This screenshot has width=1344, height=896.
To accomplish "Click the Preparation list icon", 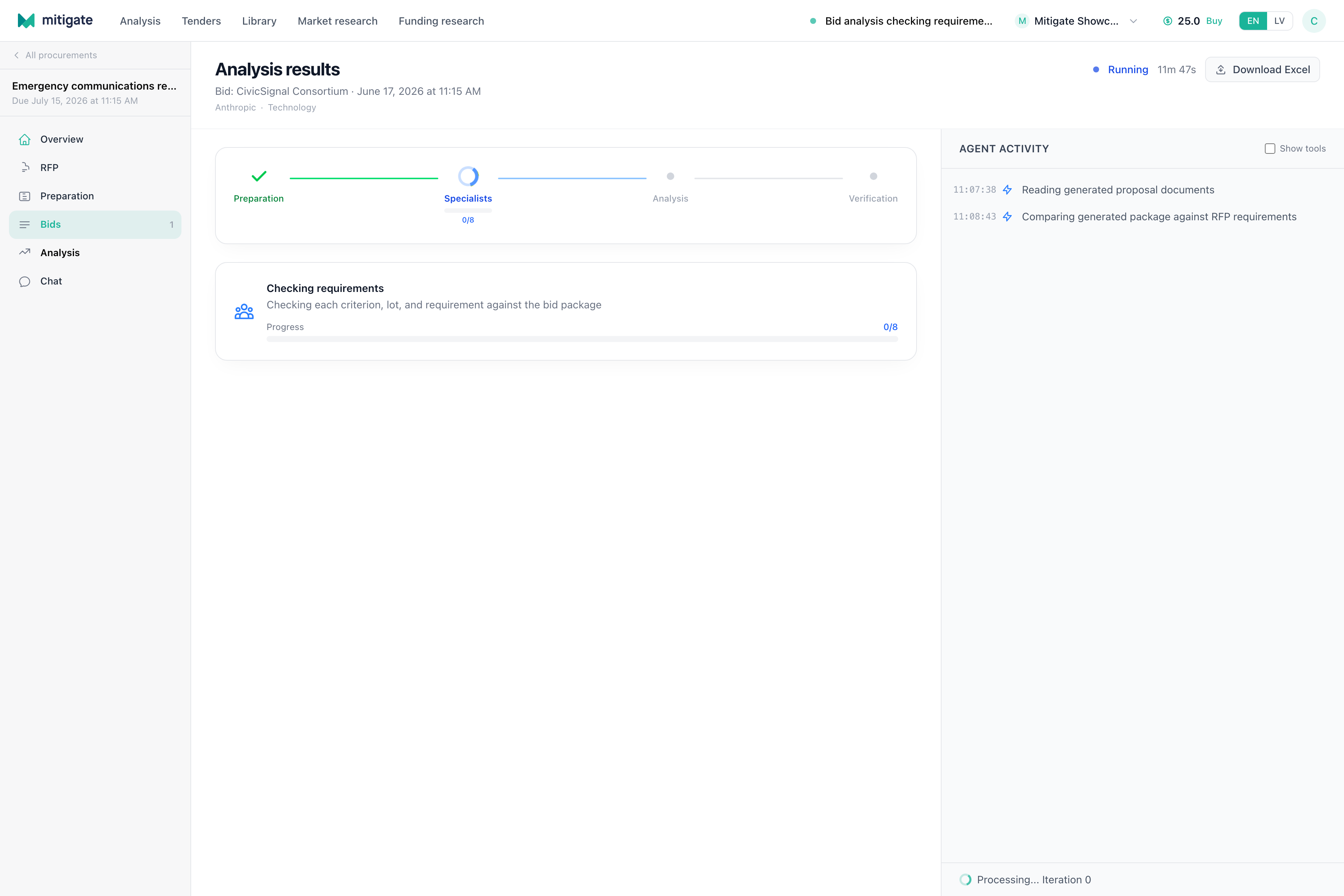I will point(25,196).
